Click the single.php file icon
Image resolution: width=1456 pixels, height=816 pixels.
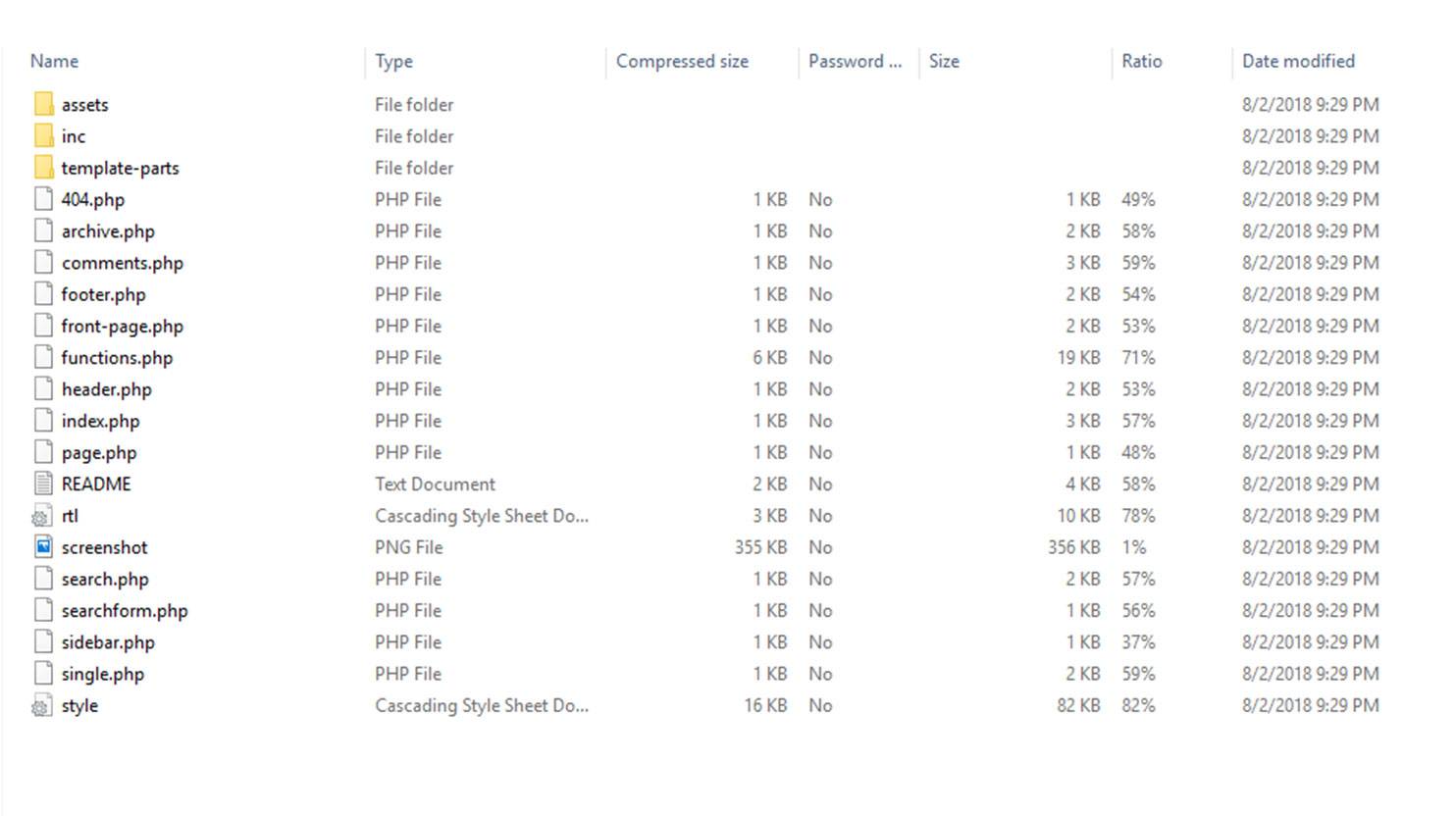pyautogui.click(x=43, y=674)
